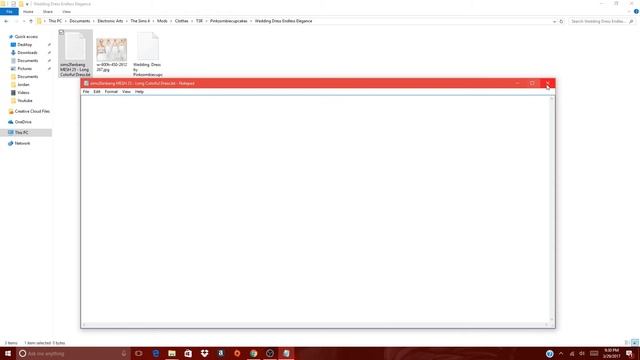Open the Edit menu in Notepad
Screen dimensions: 640x360
(97, 92)
